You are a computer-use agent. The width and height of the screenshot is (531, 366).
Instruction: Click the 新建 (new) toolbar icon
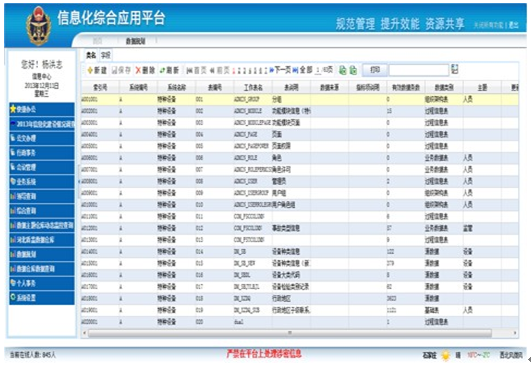90,70
